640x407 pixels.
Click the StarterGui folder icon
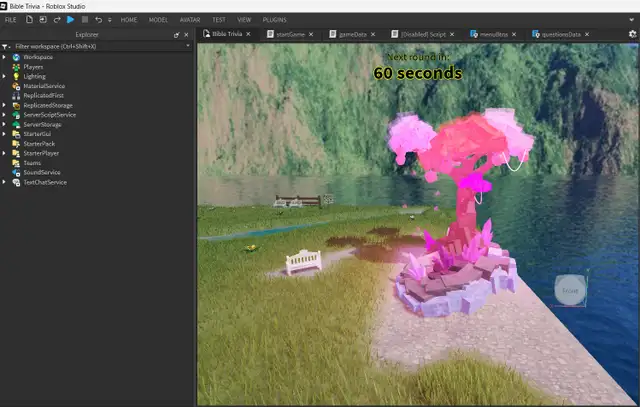point(16,134)
